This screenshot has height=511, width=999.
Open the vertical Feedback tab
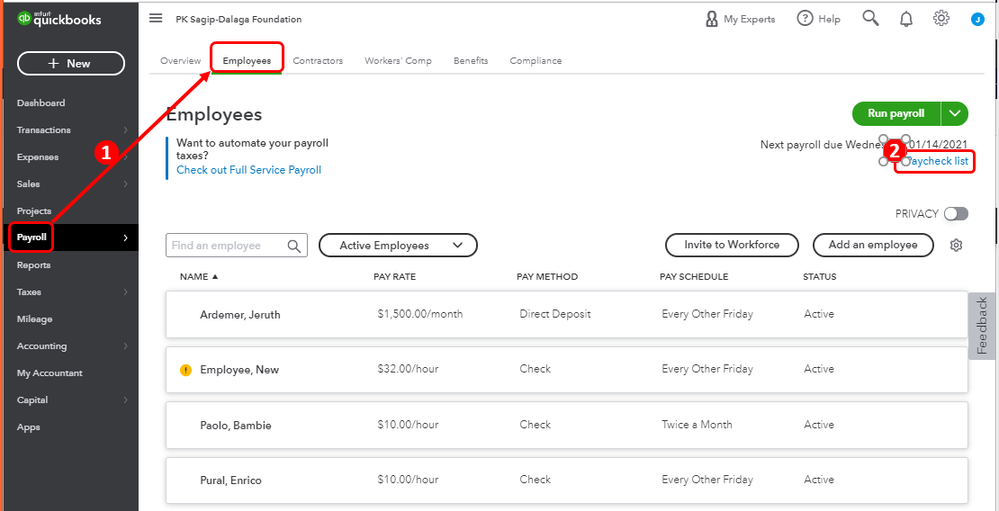tap(982, 326)
